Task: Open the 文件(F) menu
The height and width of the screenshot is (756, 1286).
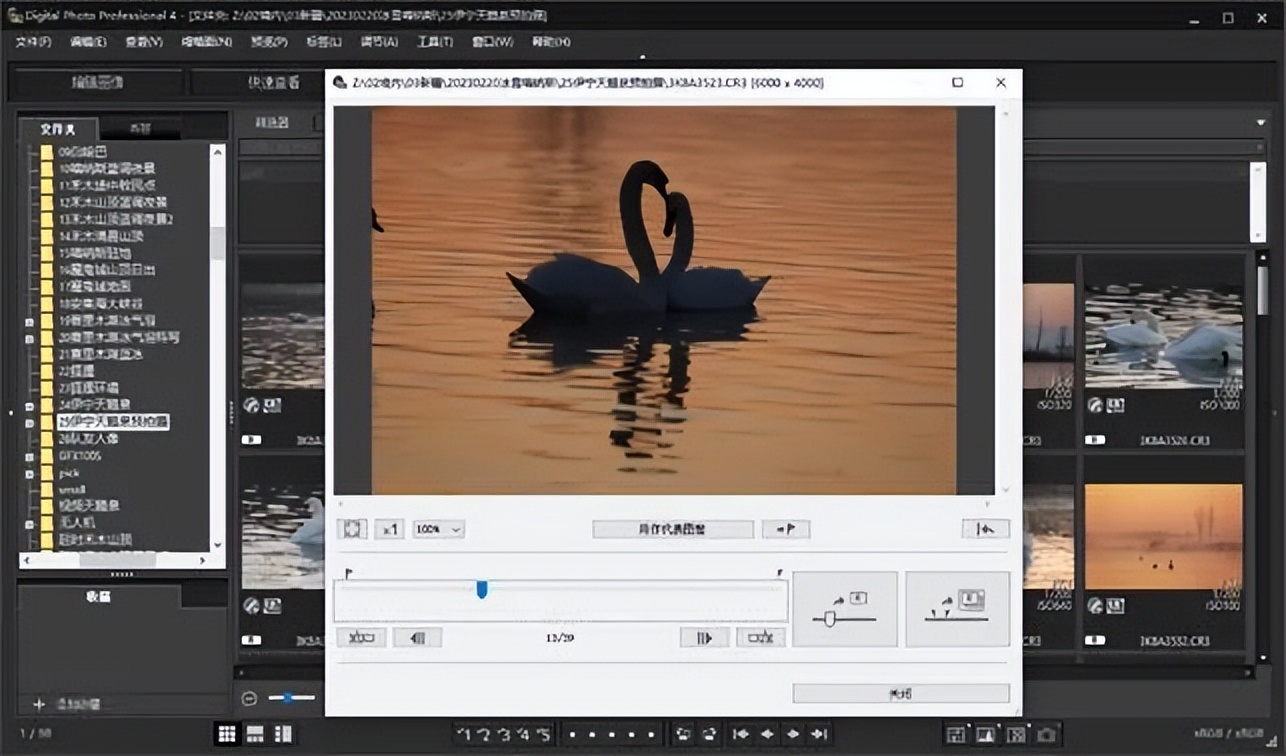Action: (33, 42)
